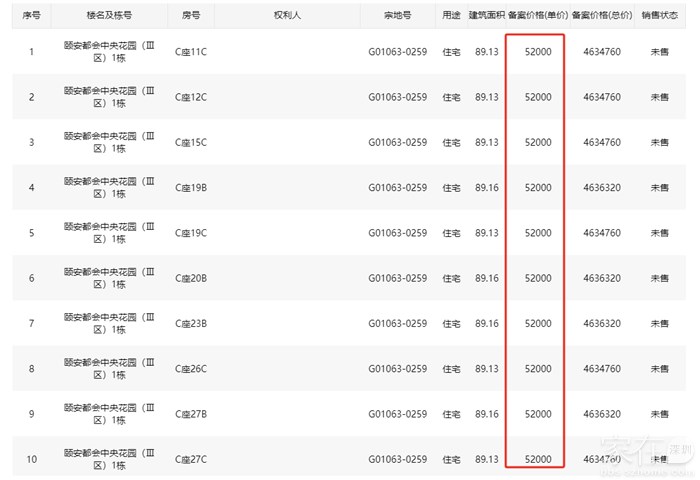The width and height of the screenshot is (700, 480).
Task: Select 52000 unit price in row 6
Action: [x=538, y=278]
